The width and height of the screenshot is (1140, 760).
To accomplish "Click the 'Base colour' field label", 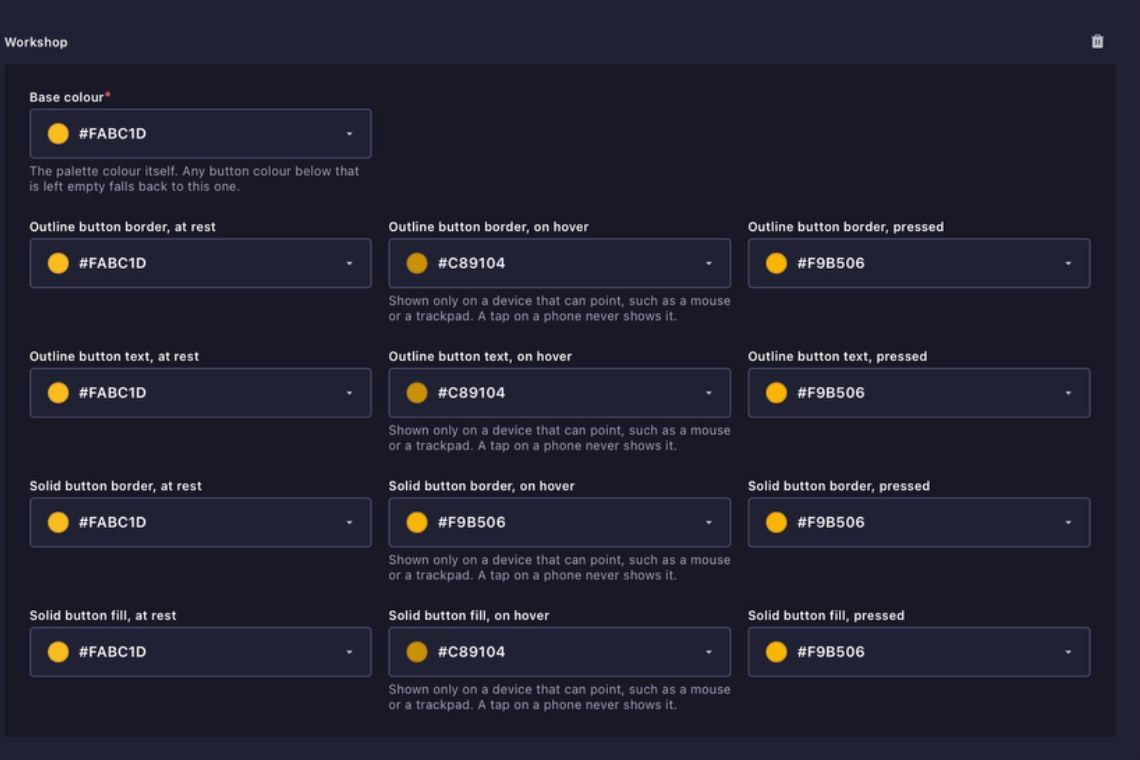I will coord(66,97).
